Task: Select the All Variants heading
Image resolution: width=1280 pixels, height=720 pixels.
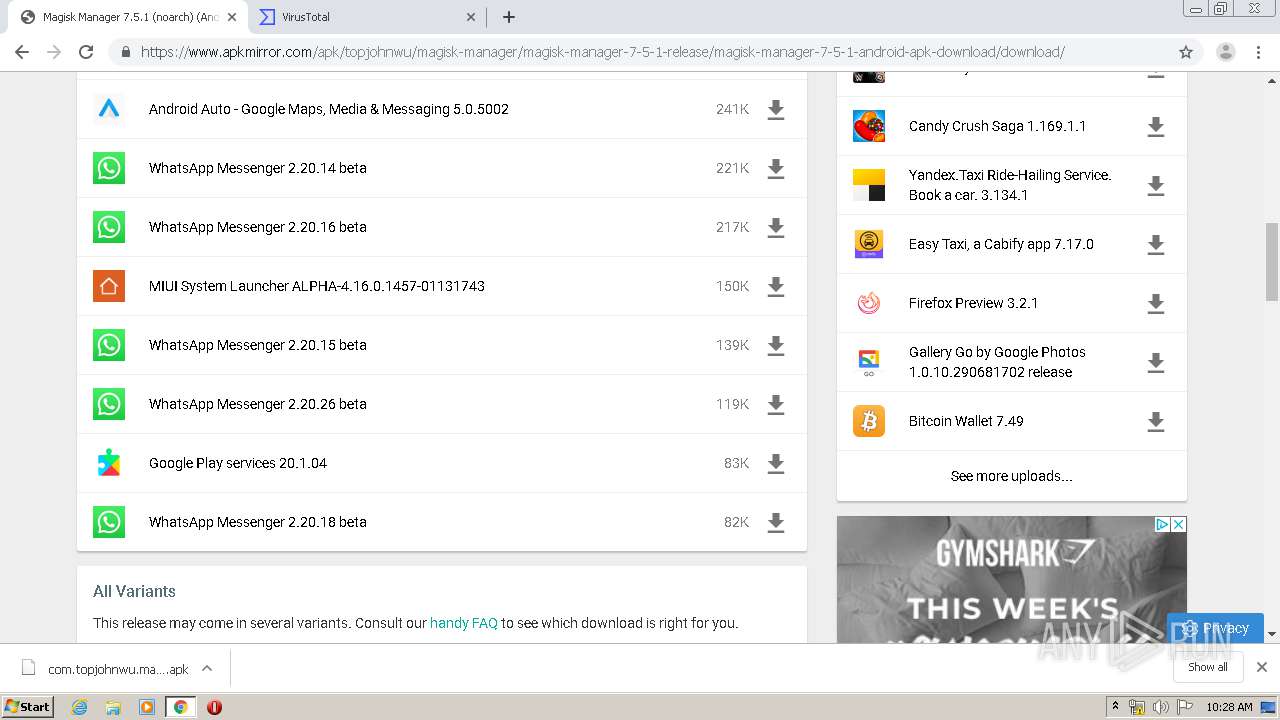Action: pyautogui.click(x=134, y=591)
